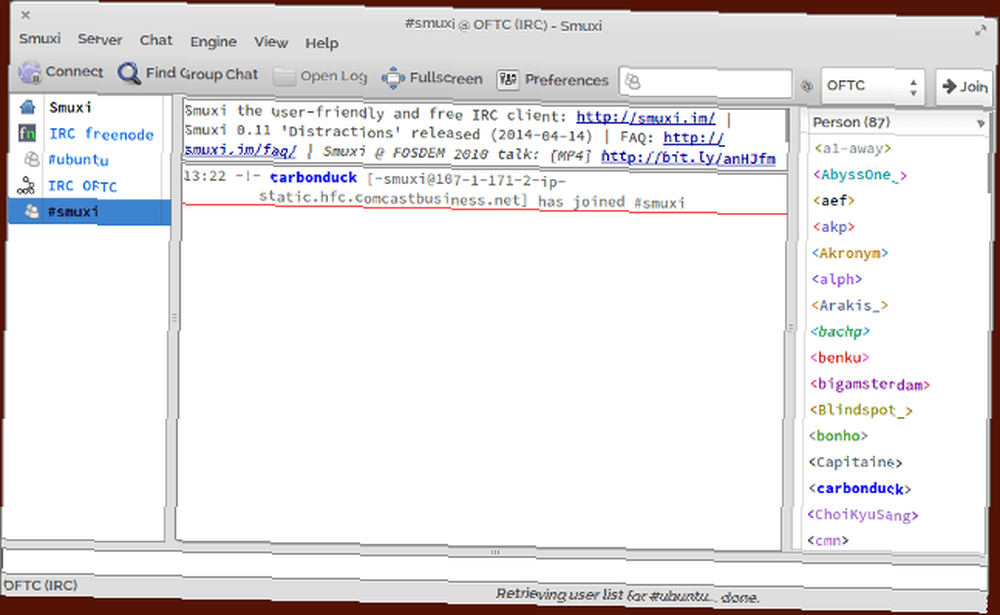Select user ChoiKyuSang in person list

pos(863,515)
